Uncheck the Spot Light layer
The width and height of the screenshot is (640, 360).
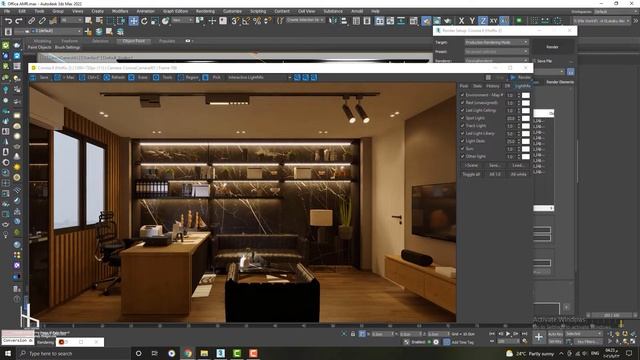(x=462, y=118)
